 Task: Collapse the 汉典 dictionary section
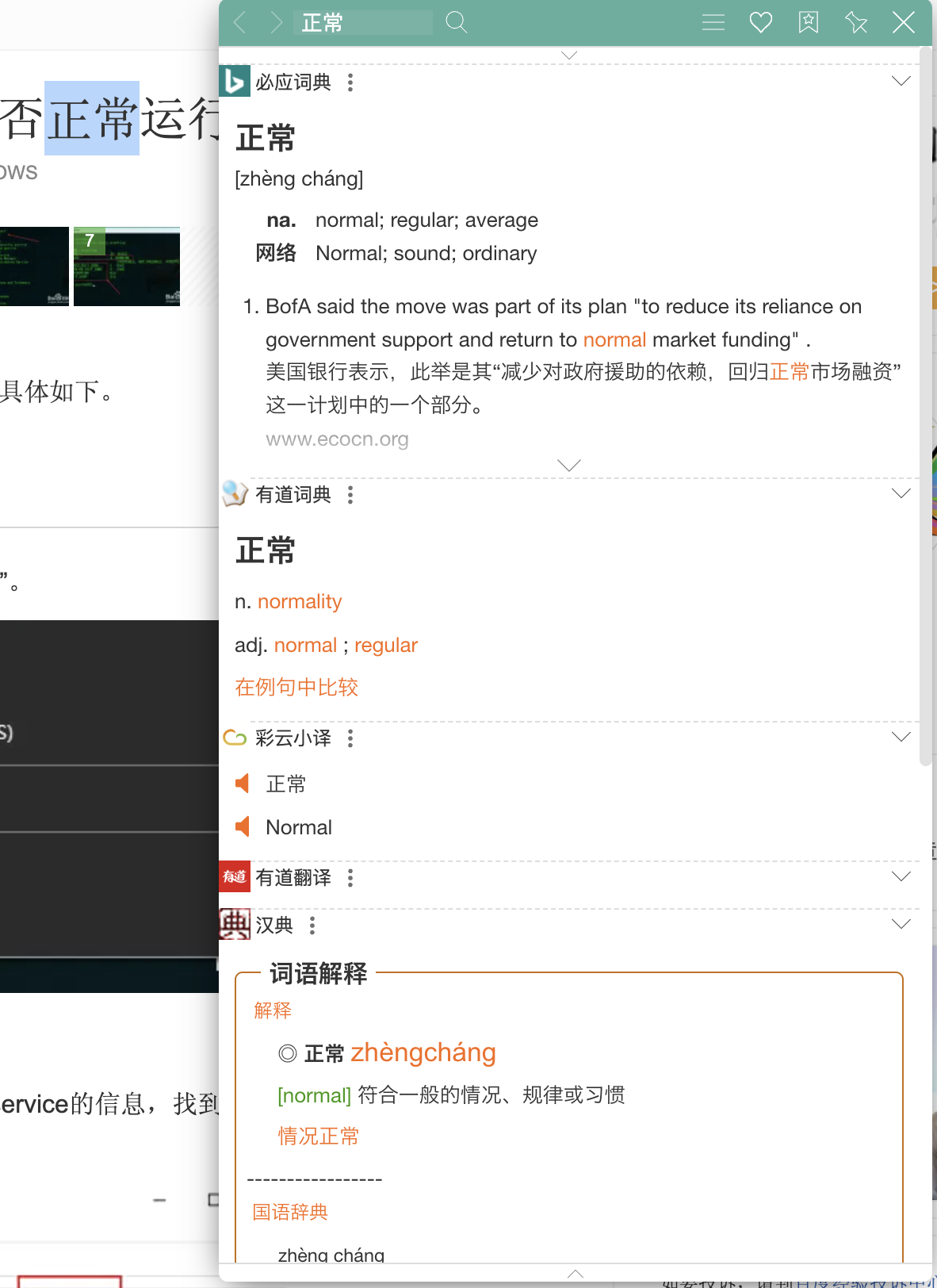(x=901, y=924)
